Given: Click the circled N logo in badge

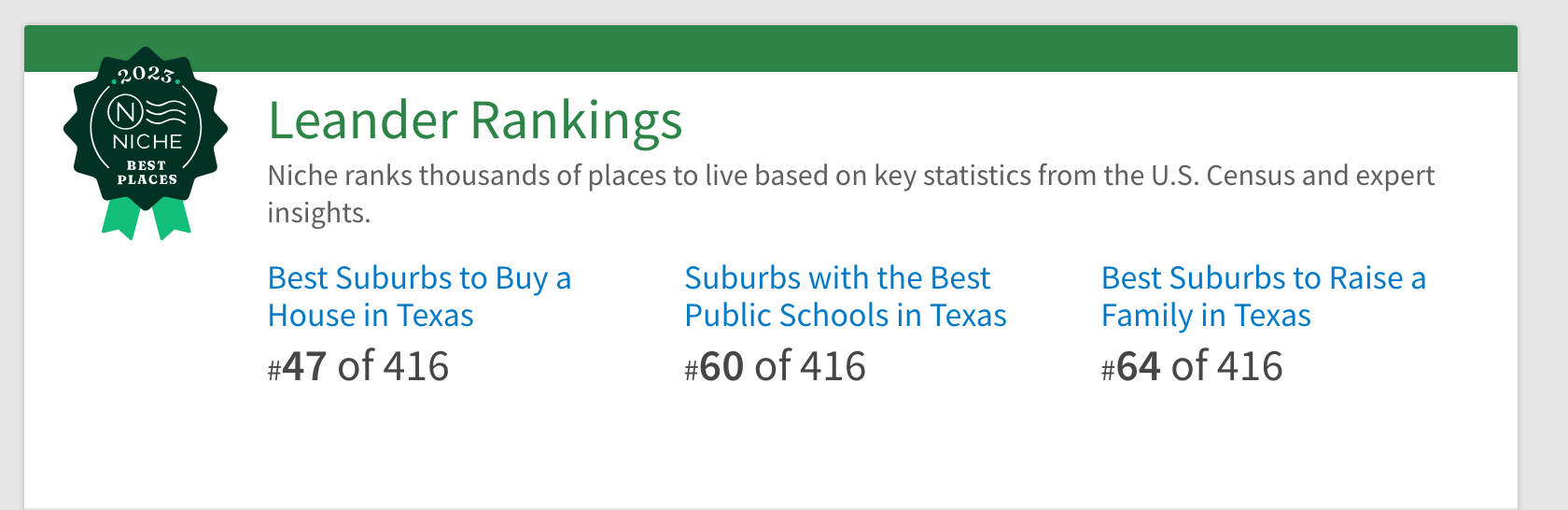Looking at the screenshot, I should click(x=125, y=113).
